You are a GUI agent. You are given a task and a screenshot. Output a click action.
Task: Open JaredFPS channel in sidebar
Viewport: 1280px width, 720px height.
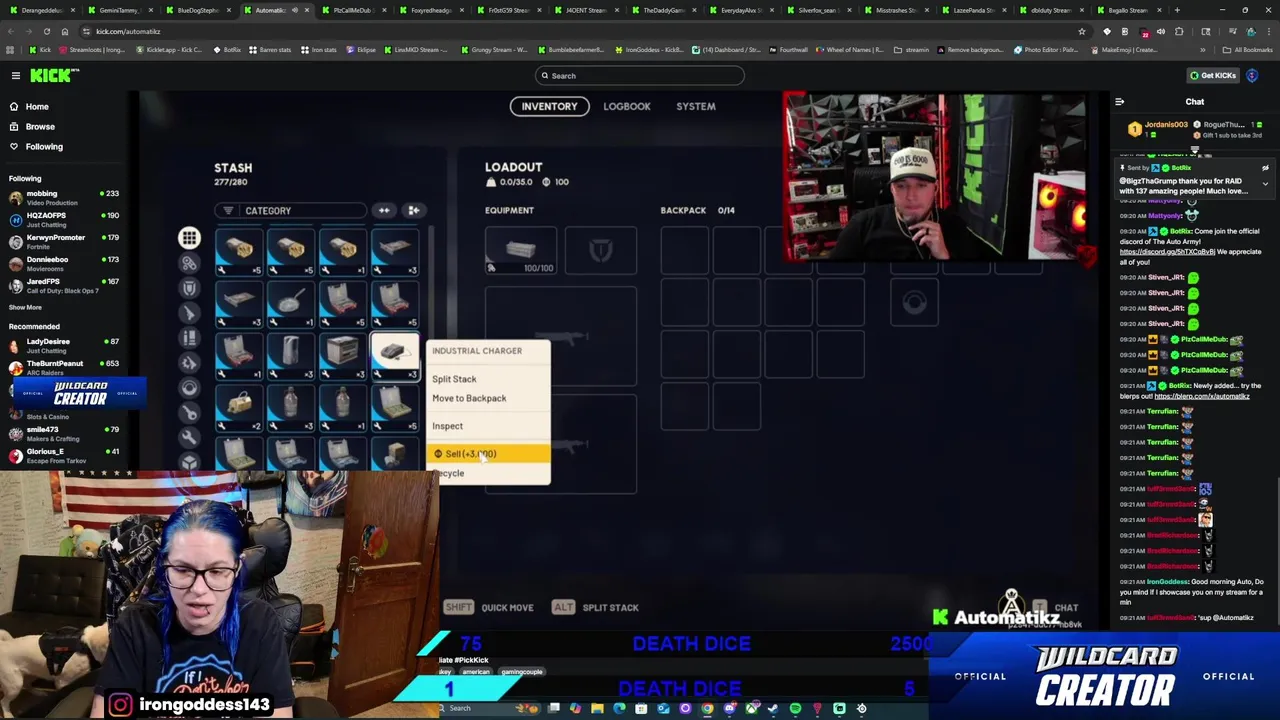point(62,285)
